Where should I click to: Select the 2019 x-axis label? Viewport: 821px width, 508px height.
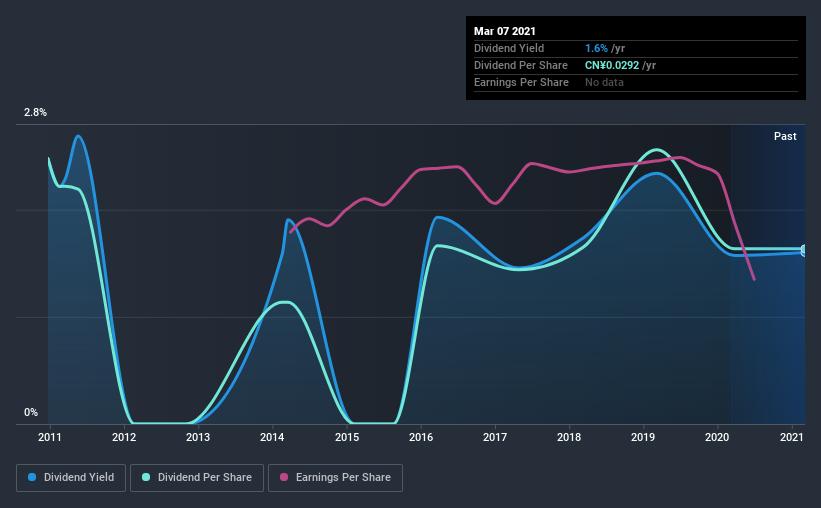click(643, 437)
